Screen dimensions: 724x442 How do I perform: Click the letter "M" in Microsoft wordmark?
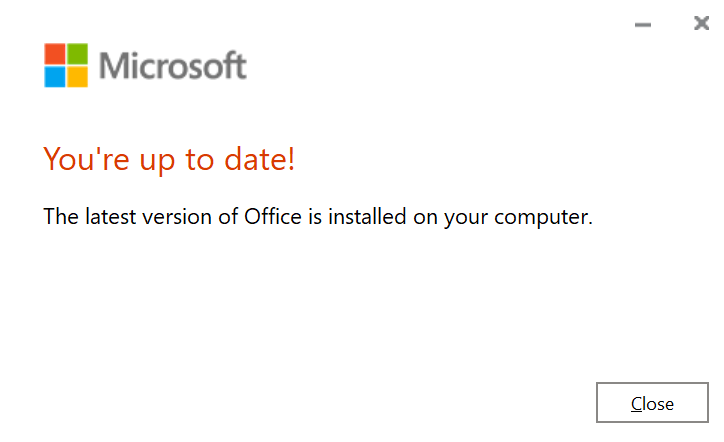(114, 66)
